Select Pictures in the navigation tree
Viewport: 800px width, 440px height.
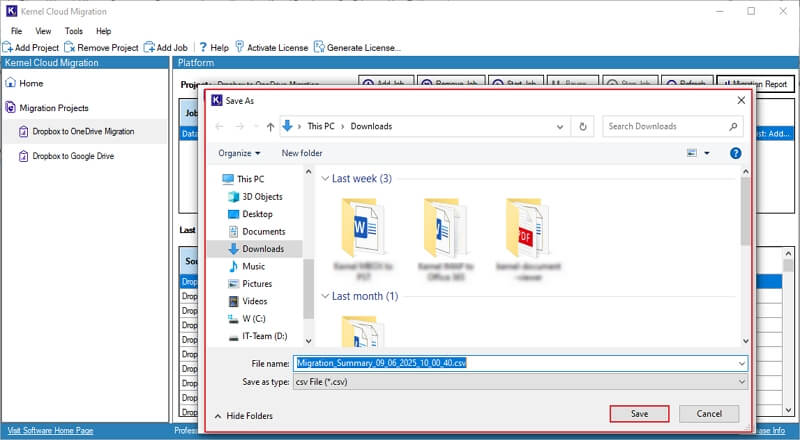[x=250, y=283]
